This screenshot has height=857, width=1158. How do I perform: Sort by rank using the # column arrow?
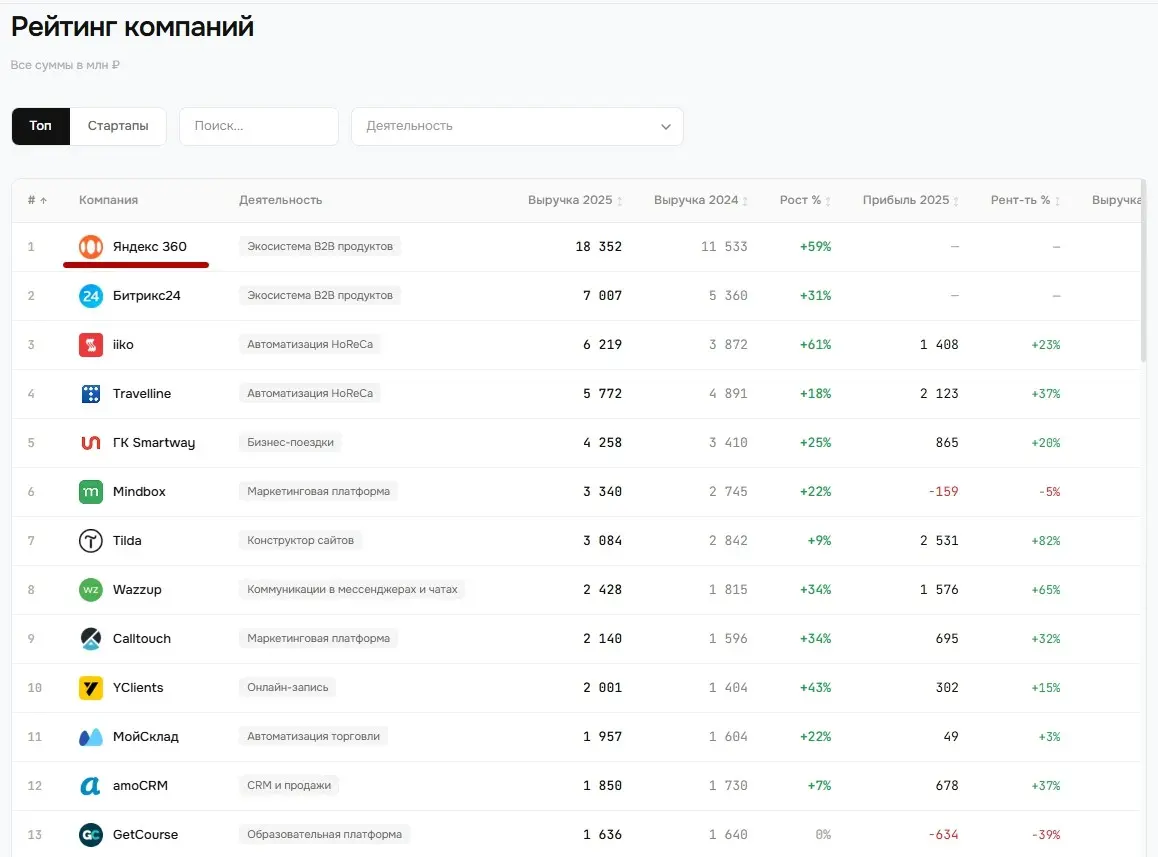(44, 200)
